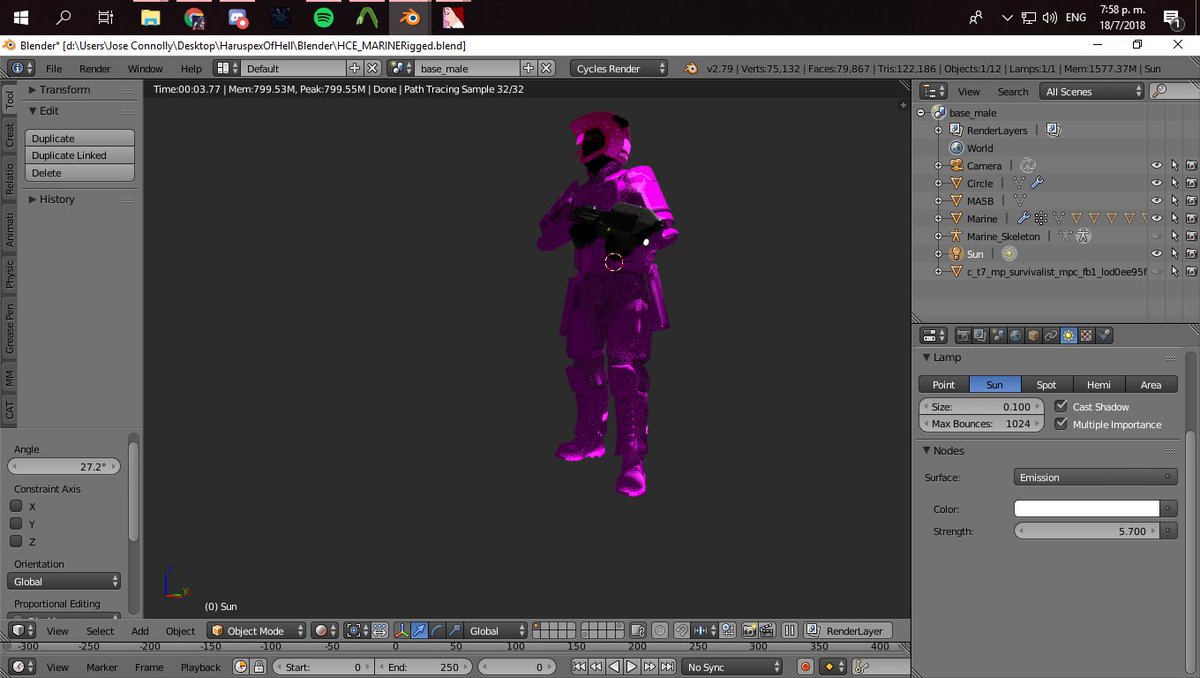Open the Help menu
The height and width of the screenshot is (678, 1200).
click(x=191, y=68)
